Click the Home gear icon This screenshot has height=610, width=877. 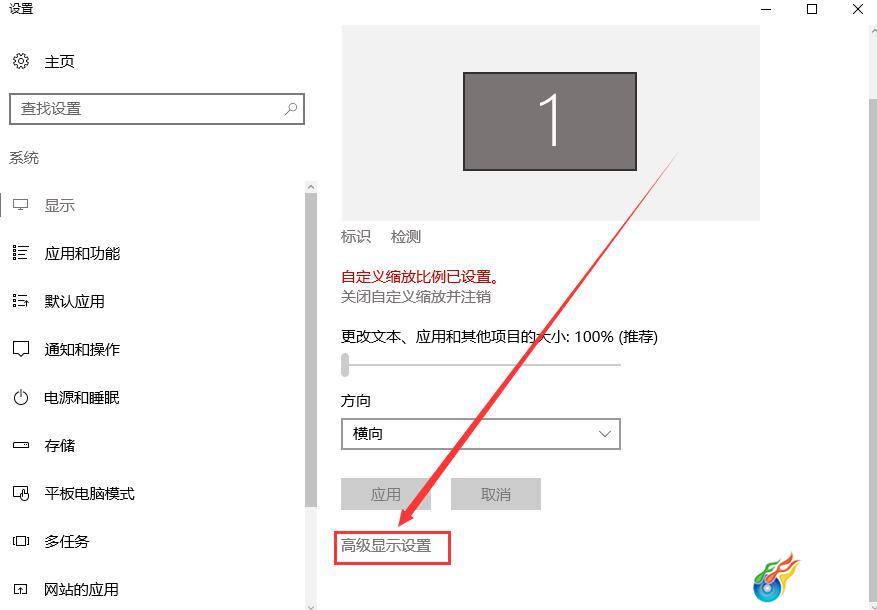21,61
